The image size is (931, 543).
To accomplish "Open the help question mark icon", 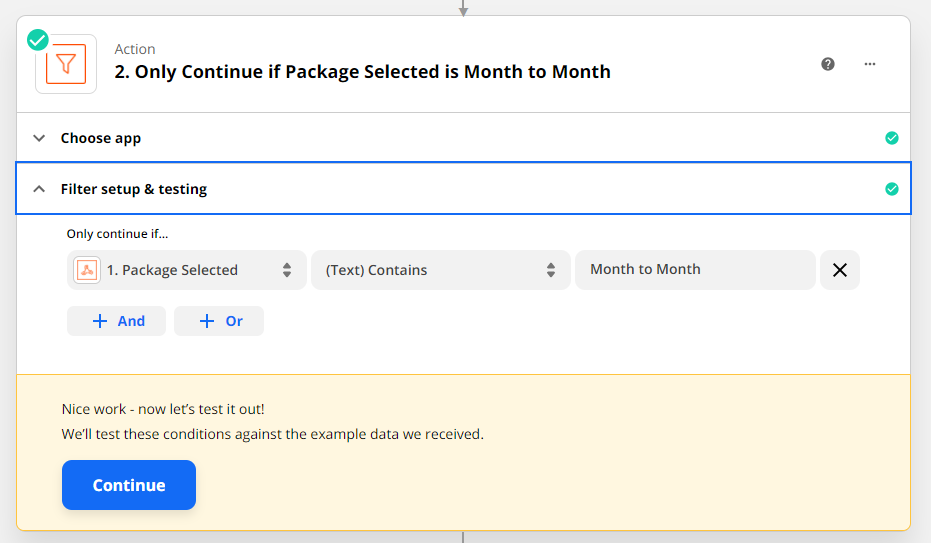I will [828, 64].
